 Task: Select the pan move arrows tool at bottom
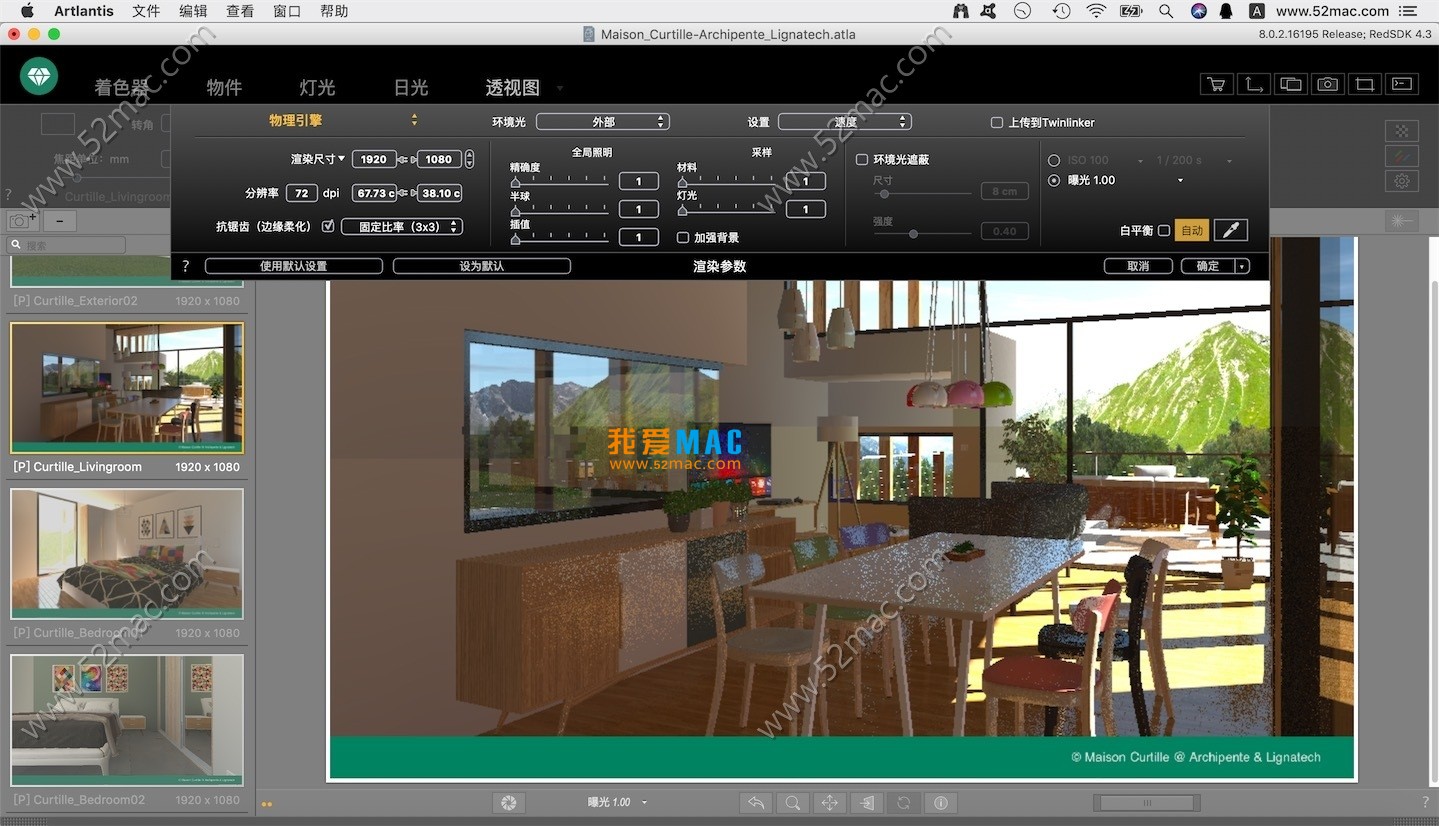coord(830,802)
